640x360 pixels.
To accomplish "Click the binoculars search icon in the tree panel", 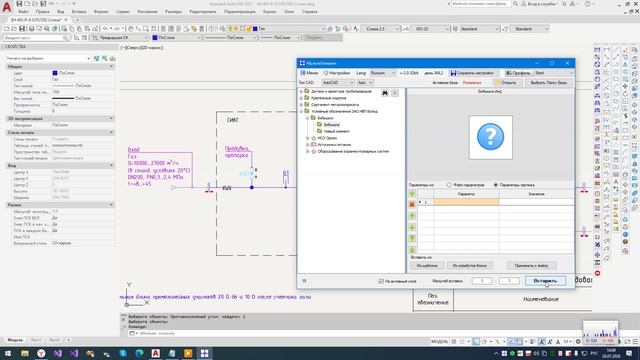I will point(385,93).
